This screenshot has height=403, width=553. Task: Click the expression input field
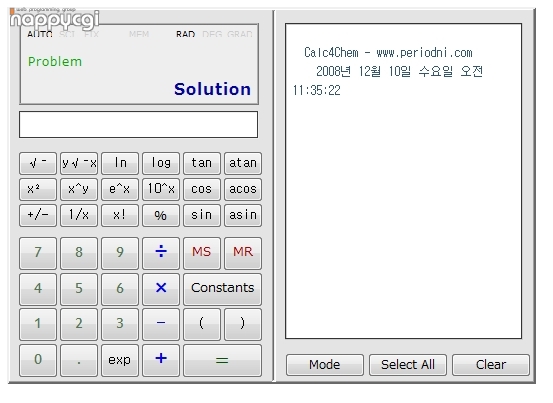(x=139, y=125)
